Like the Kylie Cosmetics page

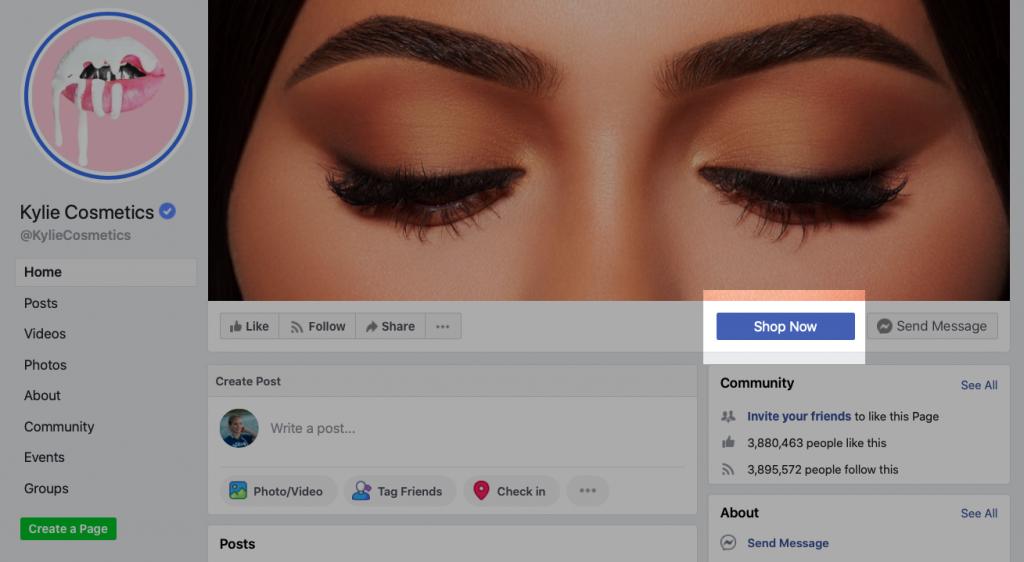point(249,326)
